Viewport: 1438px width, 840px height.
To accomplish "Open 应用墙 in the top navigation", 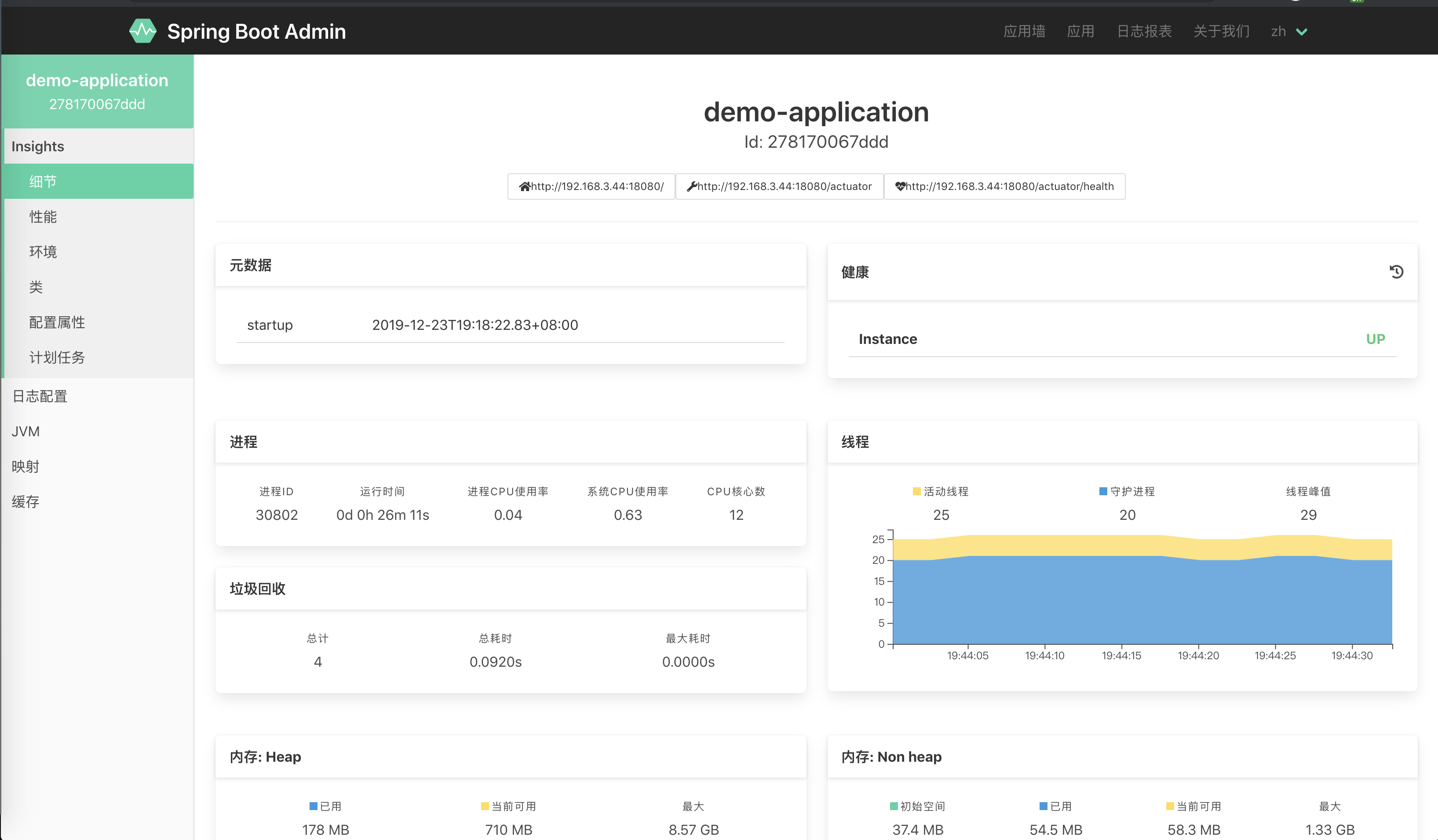I will point(1024,31).
